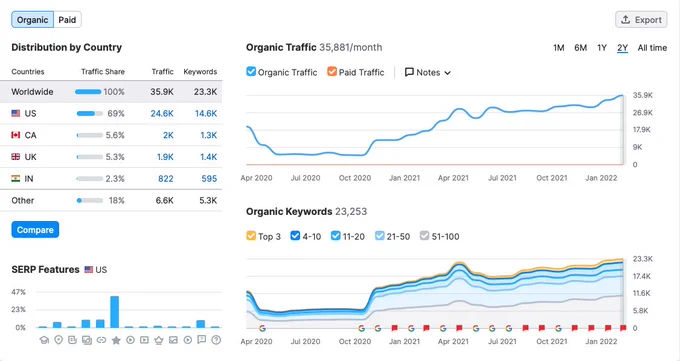The width and height of the screenshot is (680, 361).
Task: Open the CA traffic value 2K
Action: pos(168,135)
